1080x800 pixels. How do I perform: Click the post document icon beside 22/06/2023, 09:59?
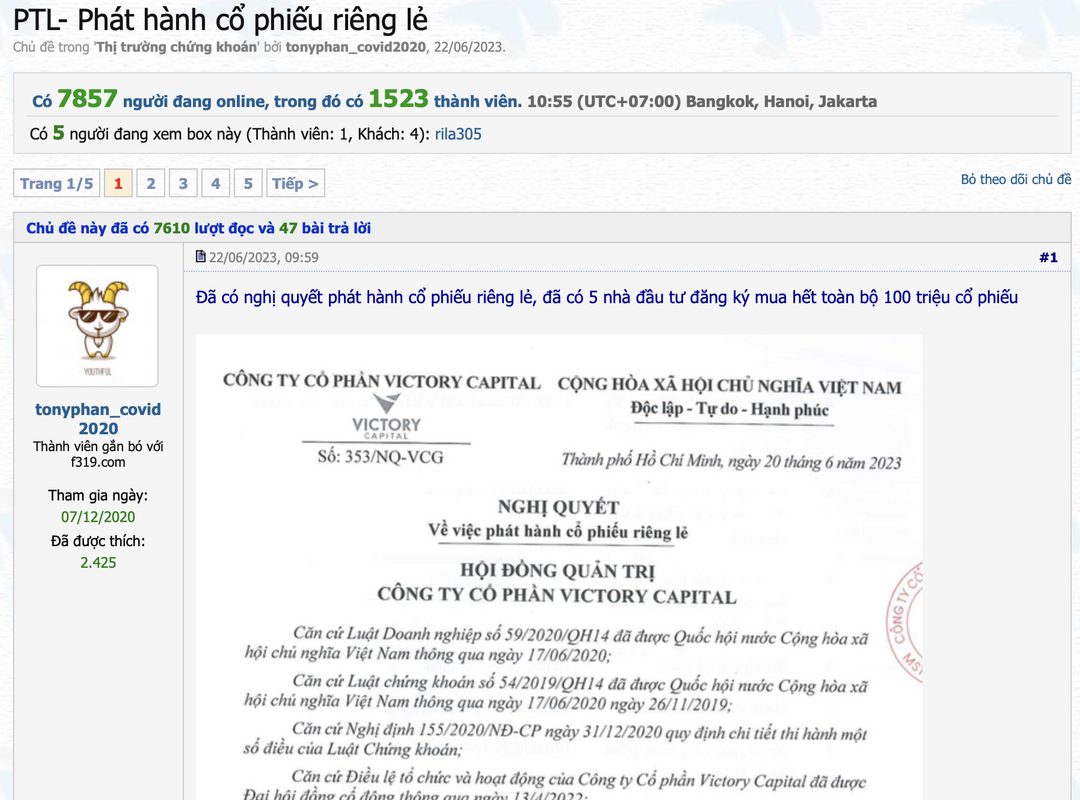tap(200, 256)
